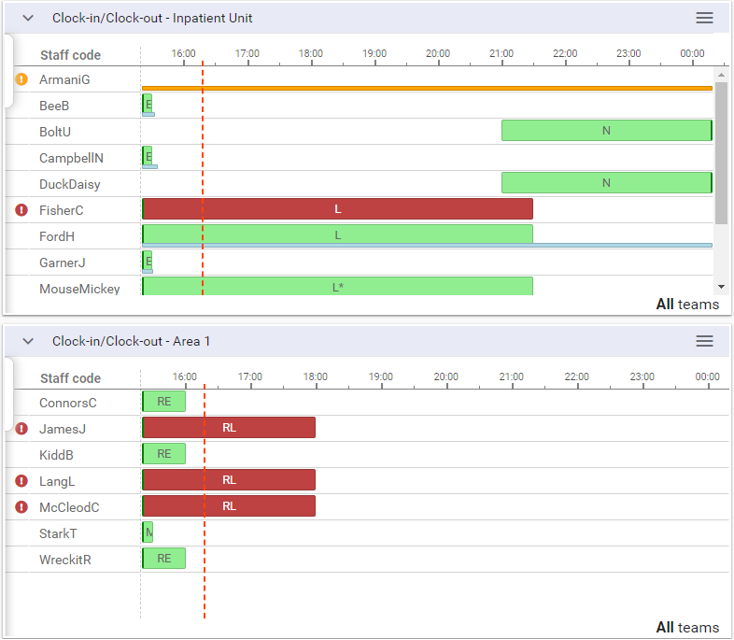Screen dimensions: 734x640
Task: Select JamesJ's red RL shift bar
Action: pyautogui.click(x=229, y=428)
